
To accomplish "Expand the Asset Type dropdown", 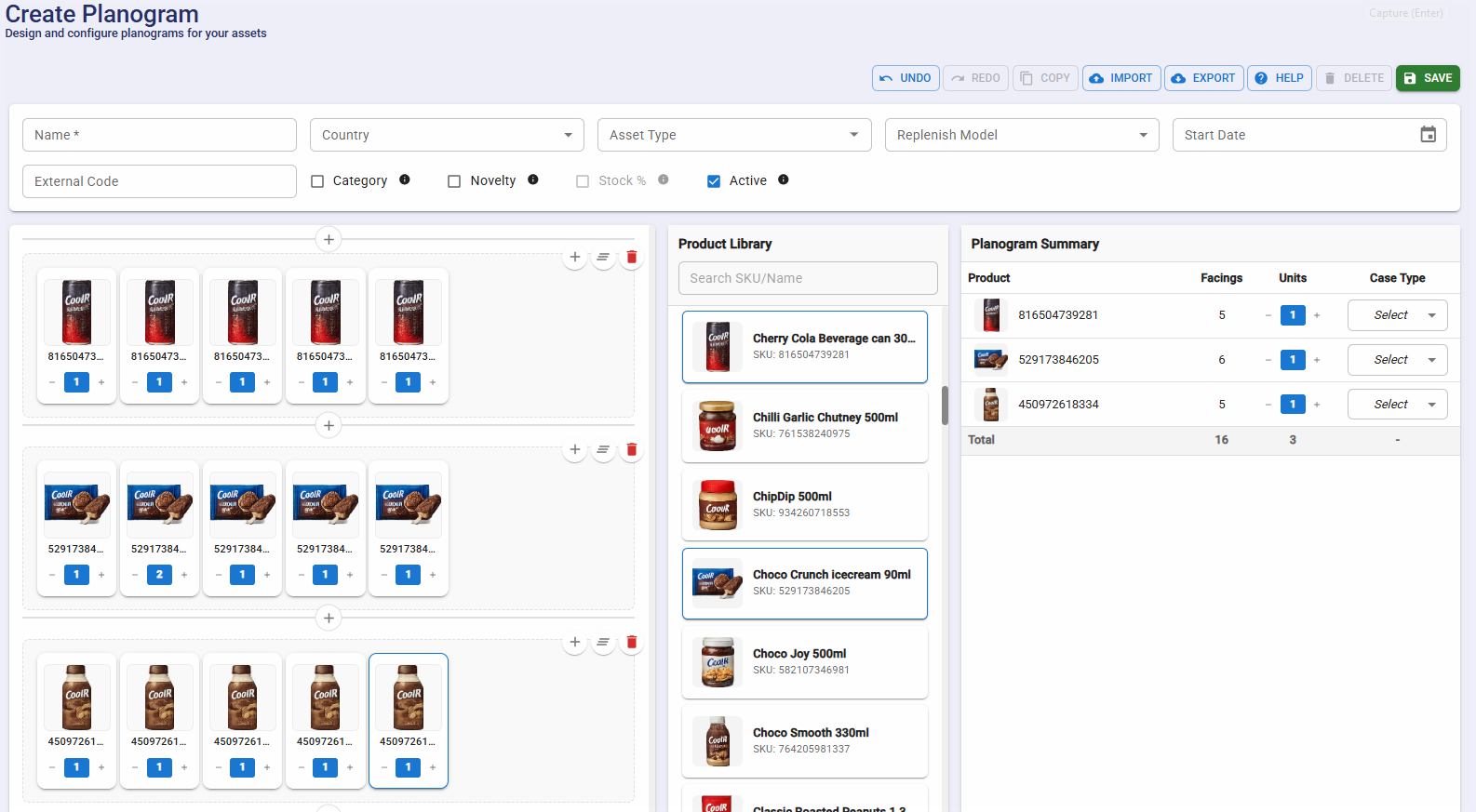I will 734,135.
